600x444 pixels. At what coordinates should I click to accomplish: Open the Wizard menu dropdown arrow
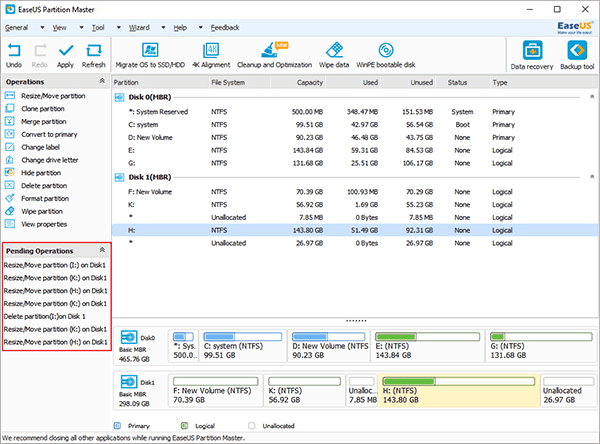coord(163,28)
